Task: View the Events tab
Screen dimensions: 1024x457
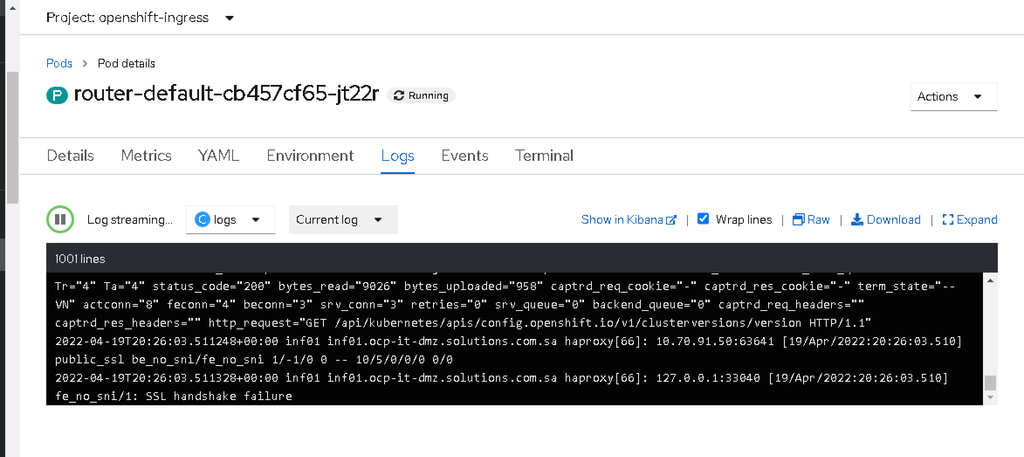Action: click(465, 155)
